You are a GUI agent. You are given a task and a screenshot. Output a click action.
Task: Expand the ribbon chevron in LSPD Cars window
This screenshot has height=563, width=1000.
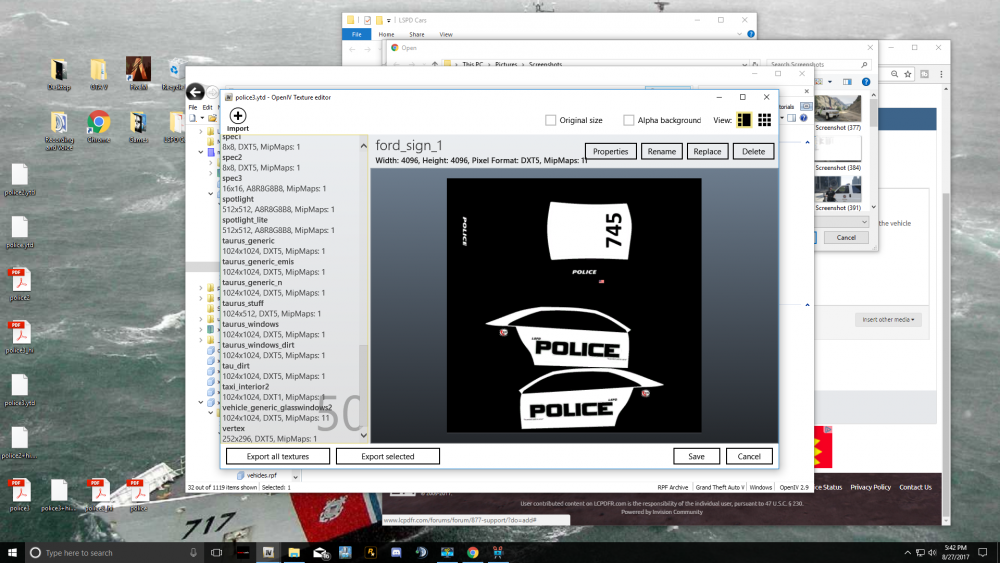739,34
